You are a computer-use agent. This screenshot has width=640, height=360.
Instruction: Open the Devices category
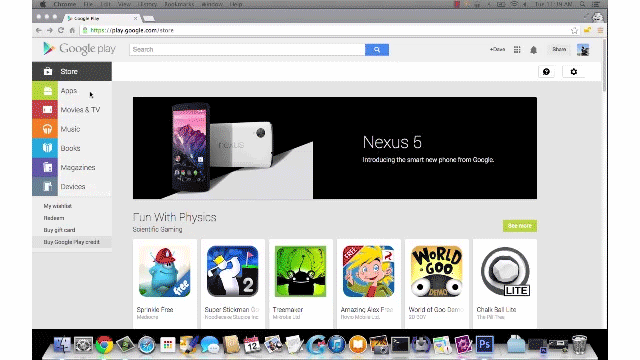pos(72,187)
